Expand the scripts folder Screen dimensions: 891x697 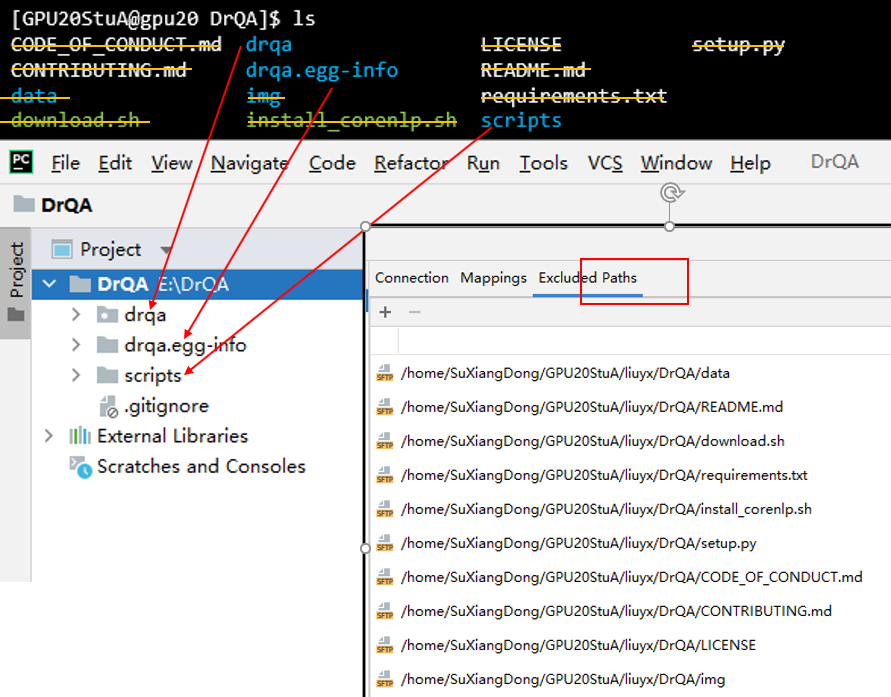pos(76,375)
